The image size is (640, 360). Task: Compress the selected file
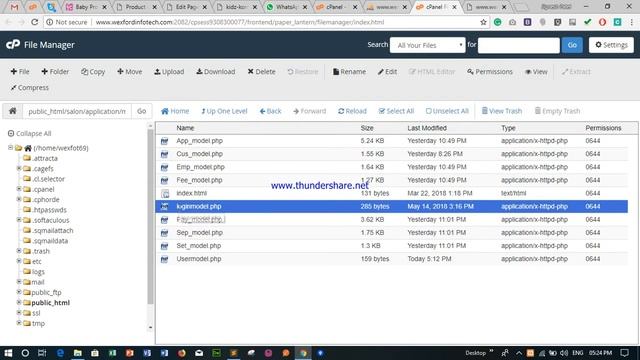click(29, 87)
